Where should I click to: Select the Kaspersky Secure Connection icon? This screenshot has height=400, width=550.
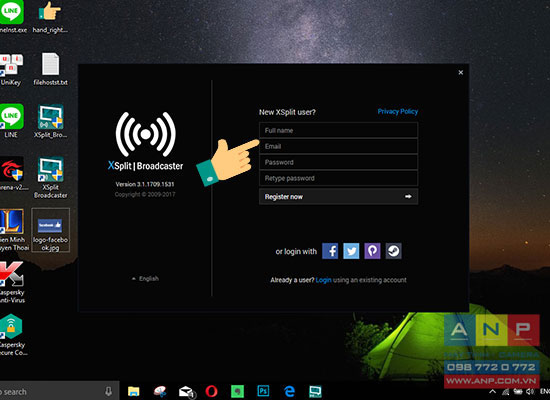12,335
